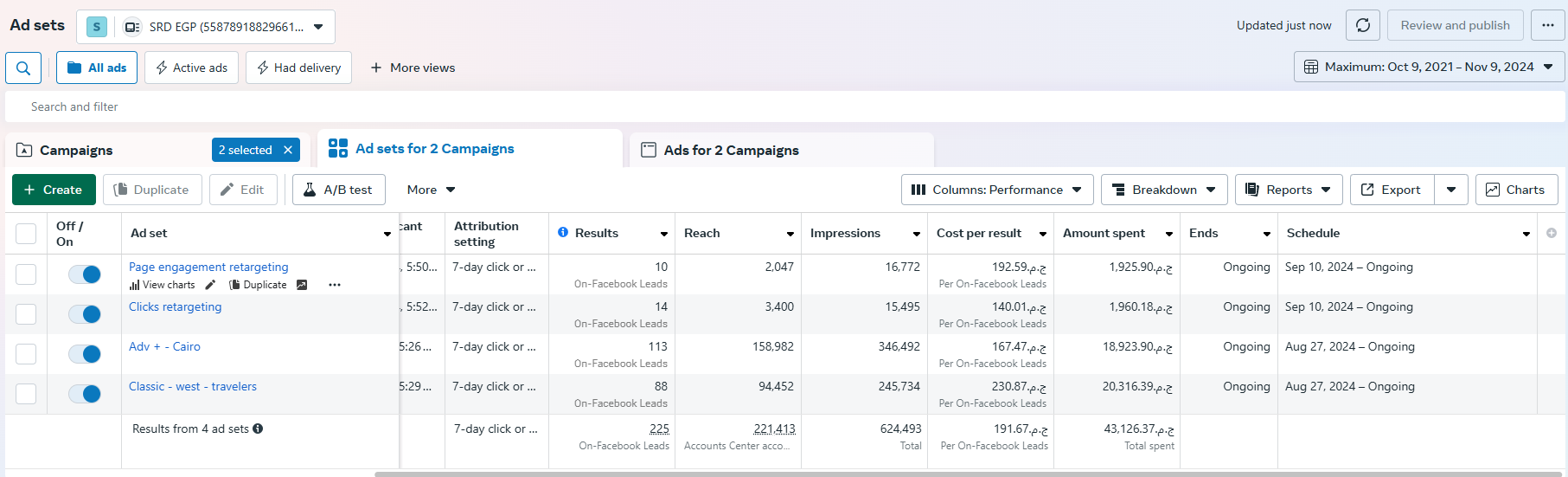
Task: Expand the Breakdown dropdown
Action: click(1163, 190)
